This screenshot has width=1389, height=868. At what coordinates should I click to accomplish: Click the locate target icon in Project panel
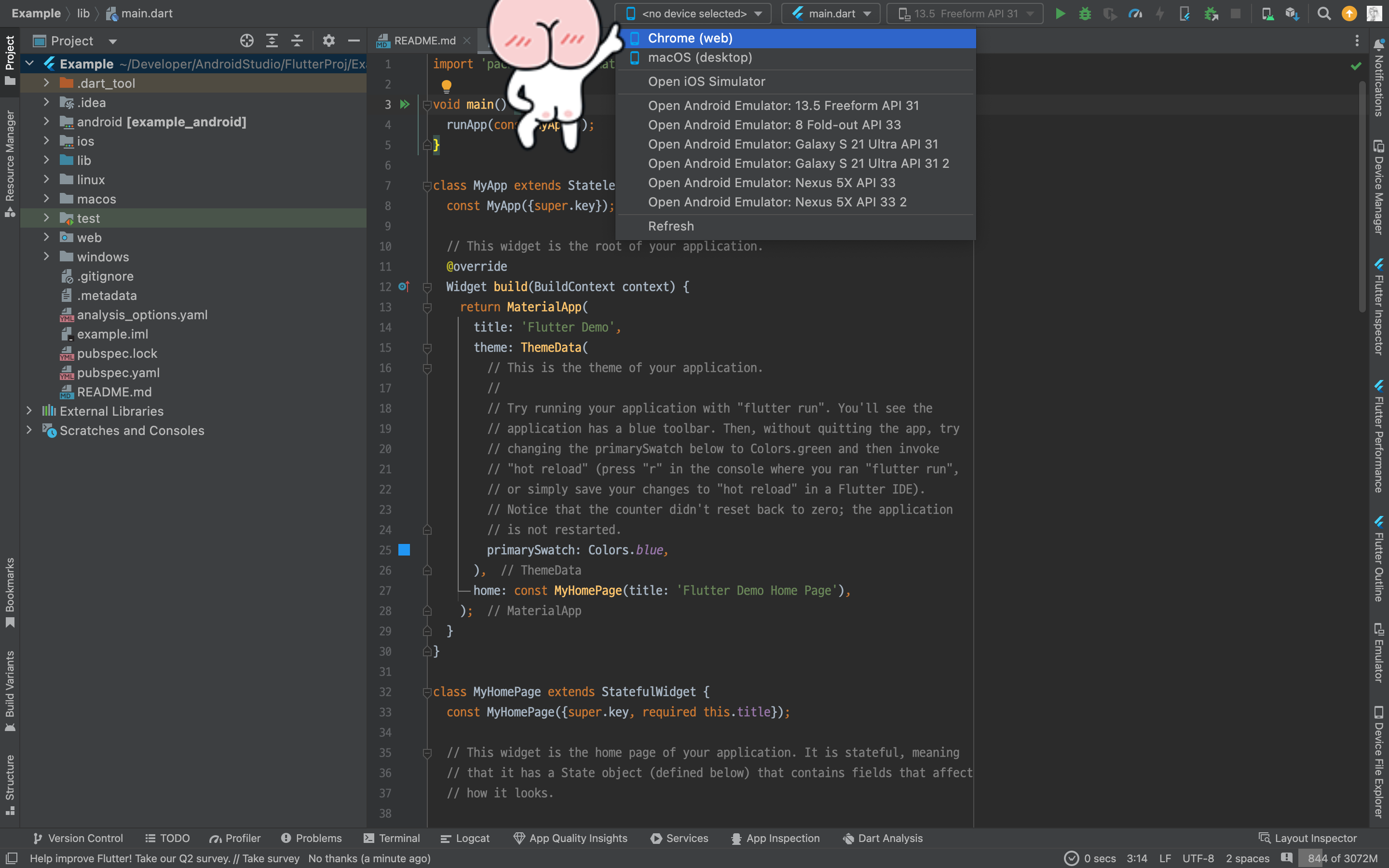pyautogui.click(x=246, y=41)
